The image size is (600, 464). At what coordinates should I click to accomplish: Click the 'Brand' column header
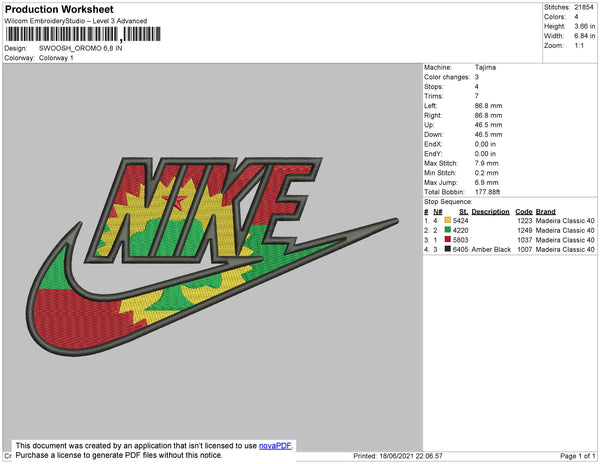pyautogui.click(x=546, y=212)
